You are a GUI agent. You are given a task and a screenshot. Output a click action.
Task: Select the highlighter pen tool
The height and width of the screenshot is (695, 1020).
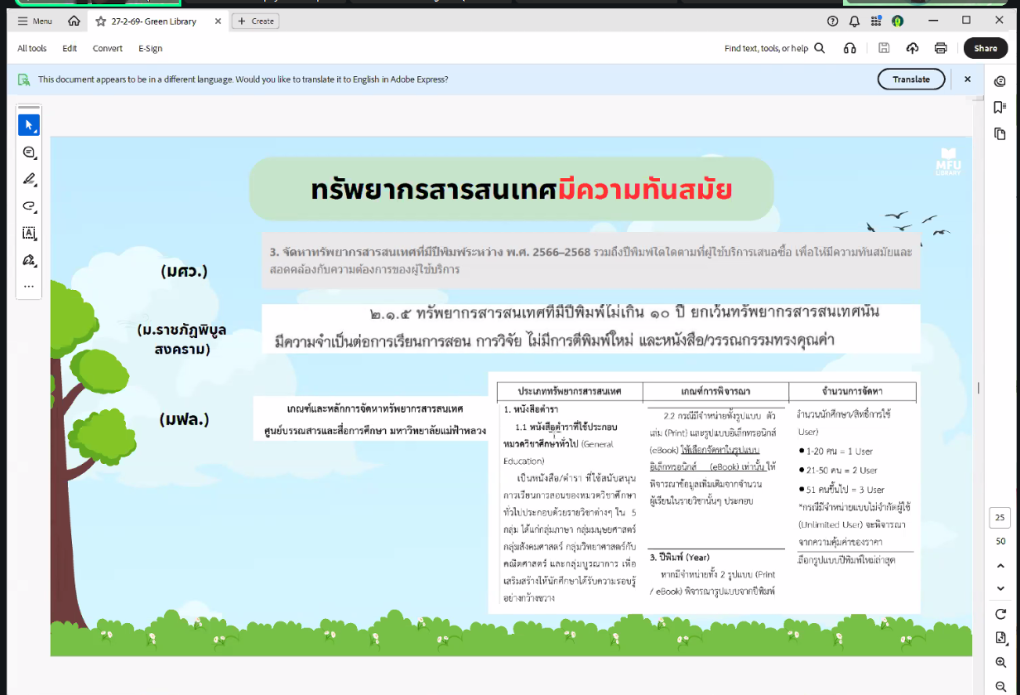pyautogui.click(x=29, y=179)
